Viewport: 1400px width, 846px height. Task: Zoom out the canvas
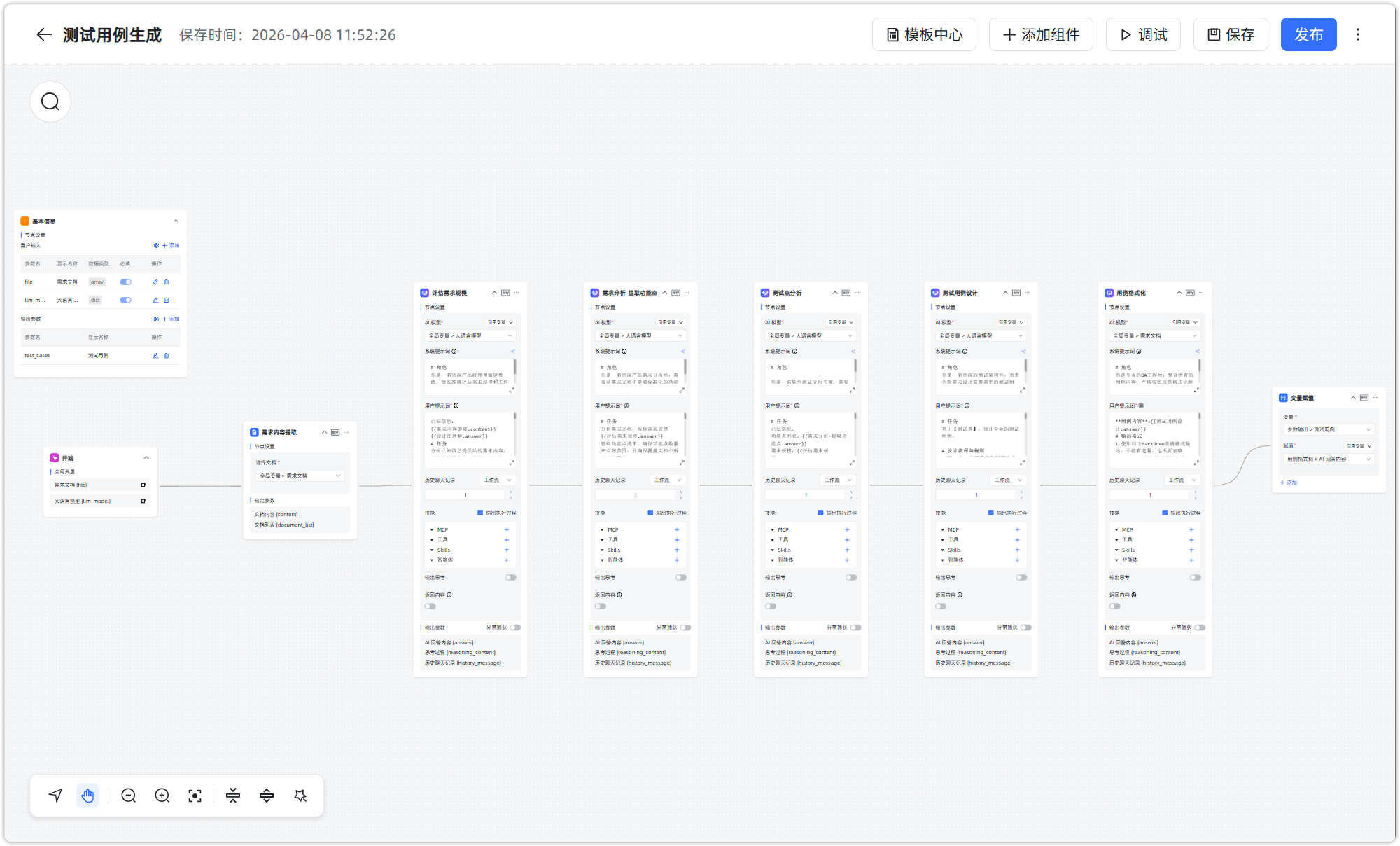coord(129,796)
